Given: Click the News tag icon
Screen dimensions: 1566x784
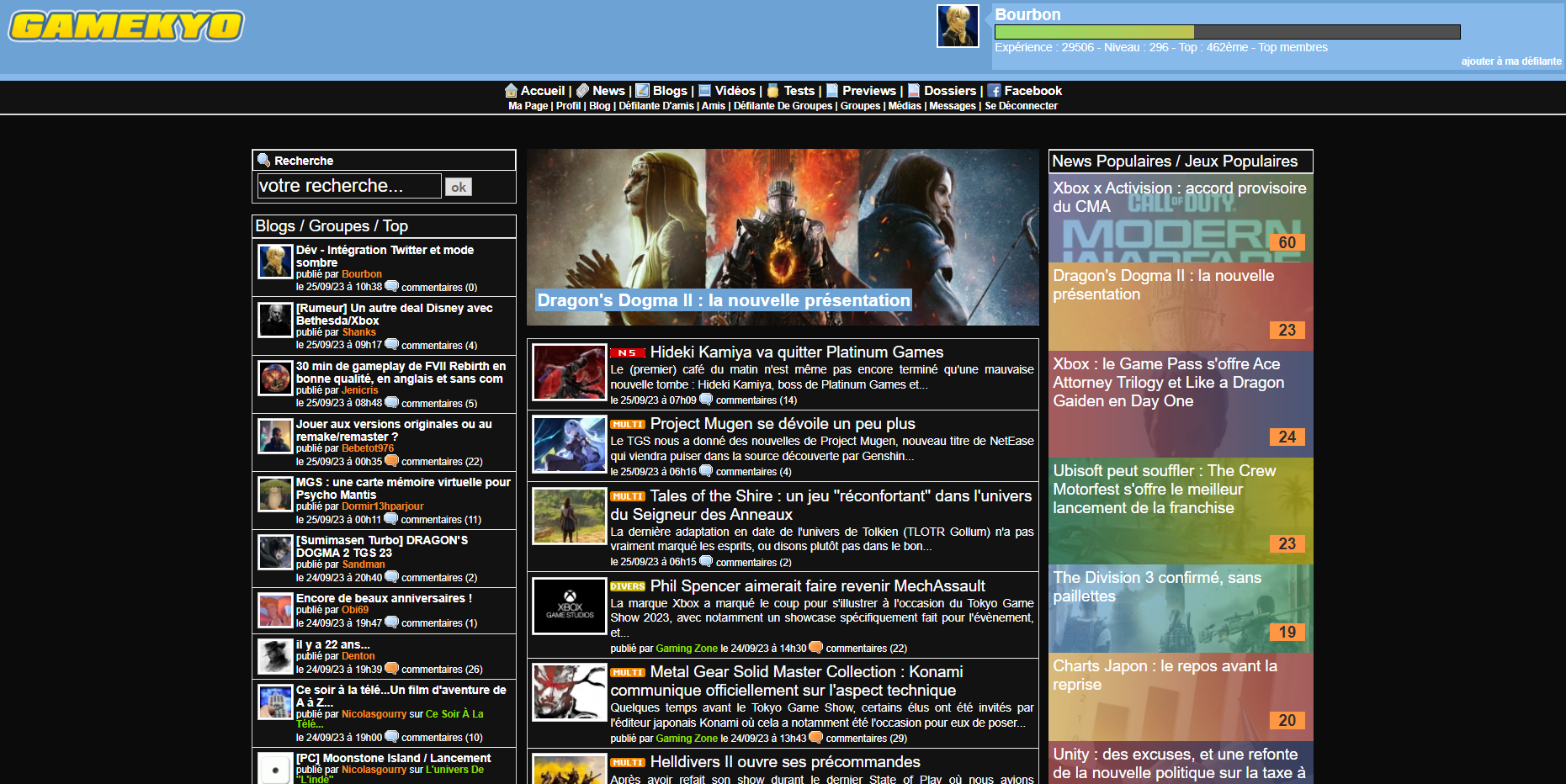Looking at the screenshot, I should click(x=582, y=91).
